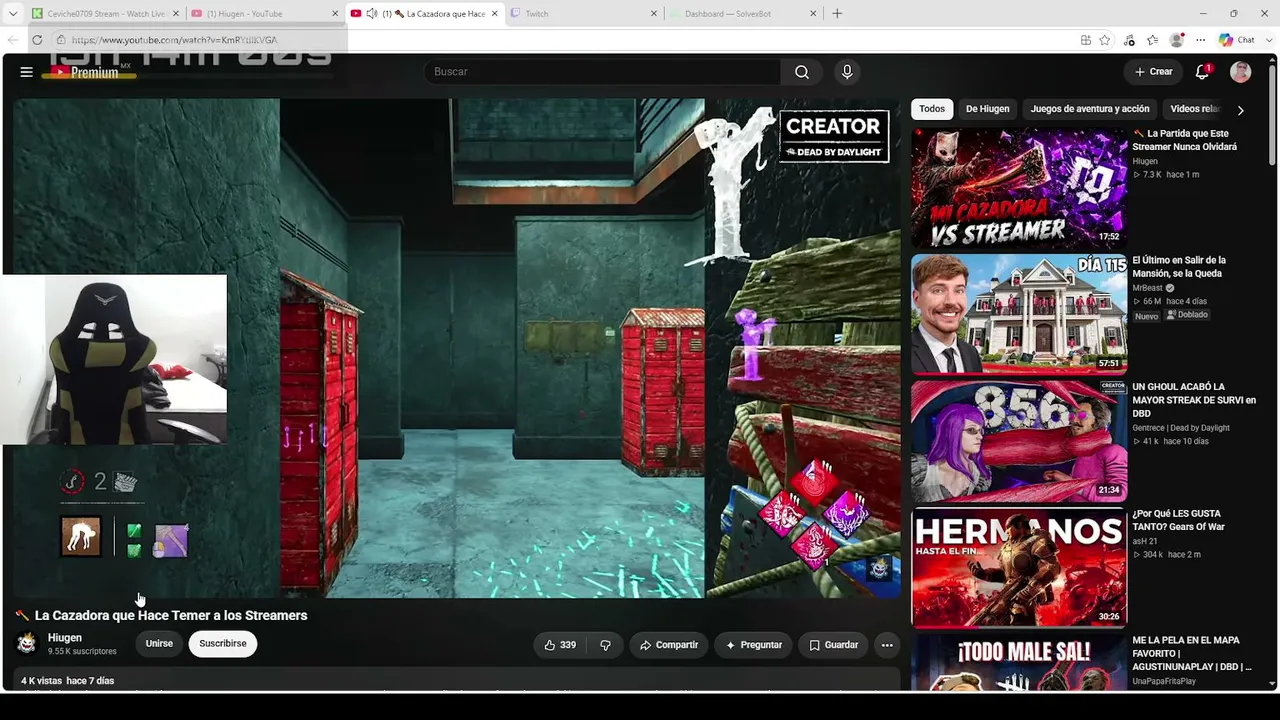Screen dimensions: 1280x720
Task: Click the video player area
Action: click(x=457, y=348)
